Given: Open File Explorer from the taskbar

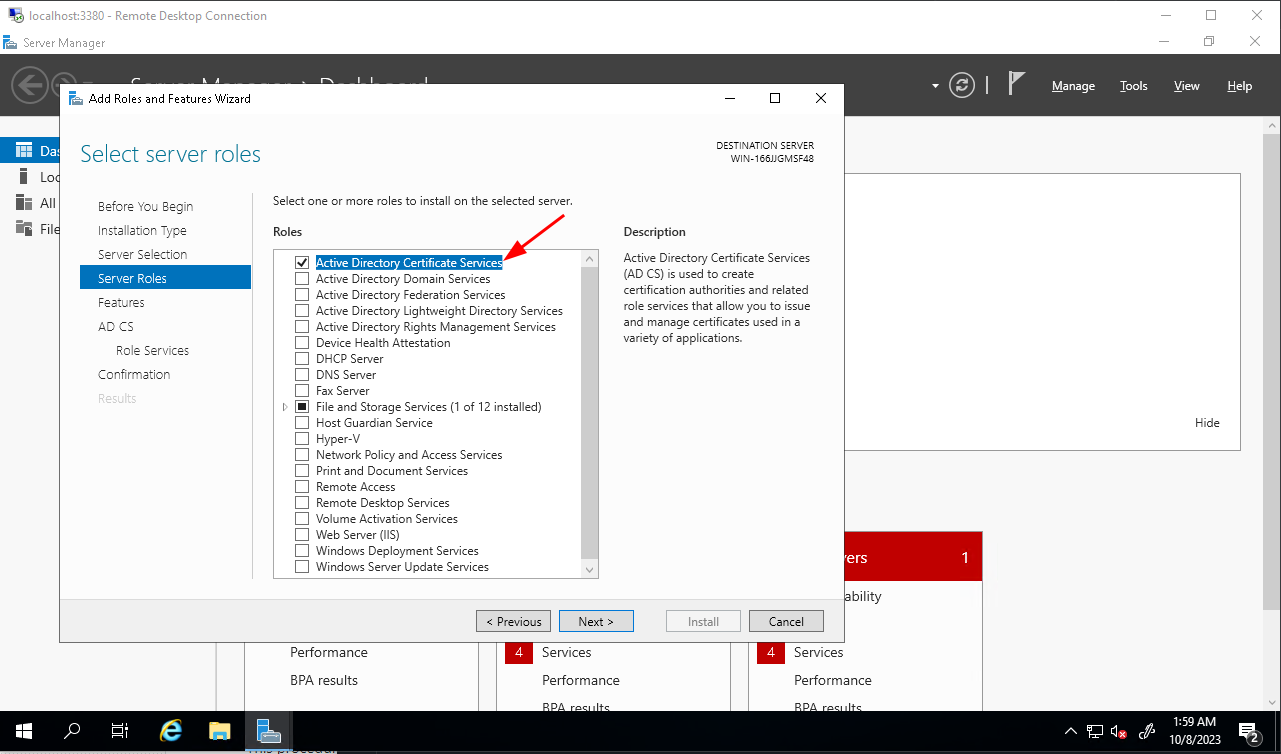Looking at the screenshot, I should click(x=220, y=731).
